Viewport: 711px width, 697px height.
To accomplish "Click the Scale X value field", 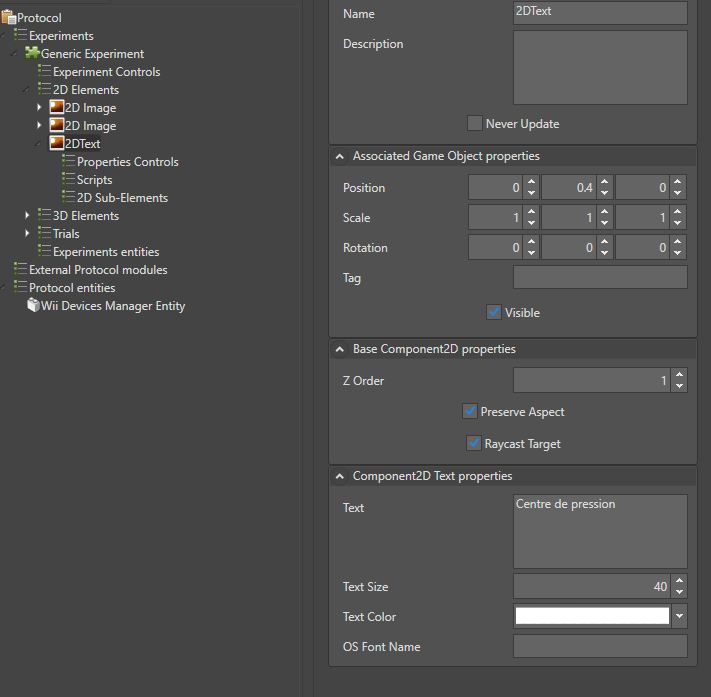I will [x=496, y=217].
